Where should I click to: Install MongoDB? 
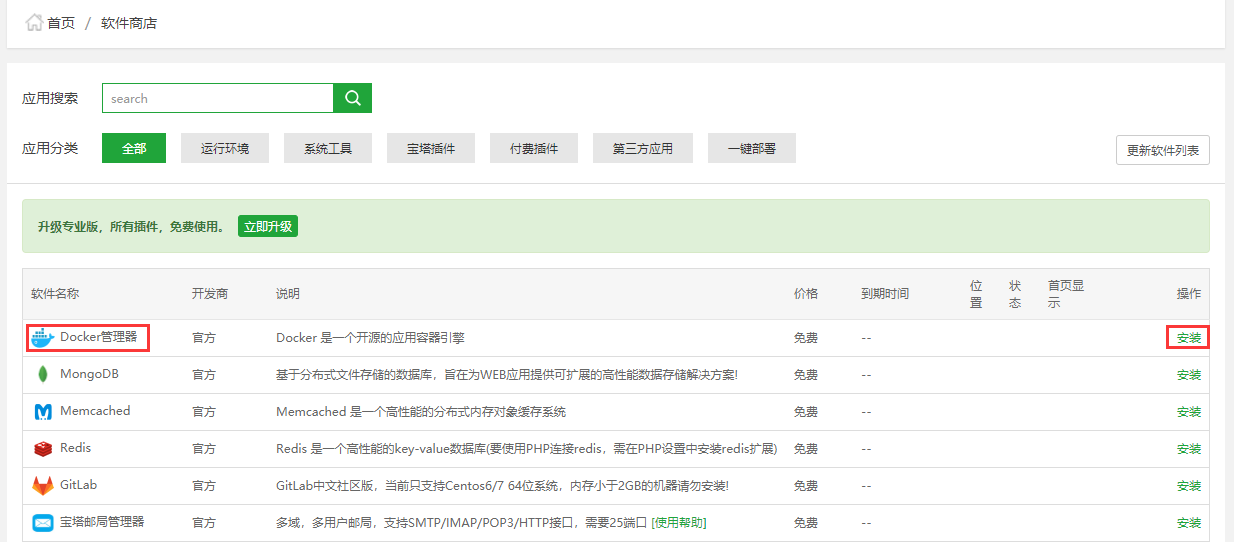[1189, 375]
